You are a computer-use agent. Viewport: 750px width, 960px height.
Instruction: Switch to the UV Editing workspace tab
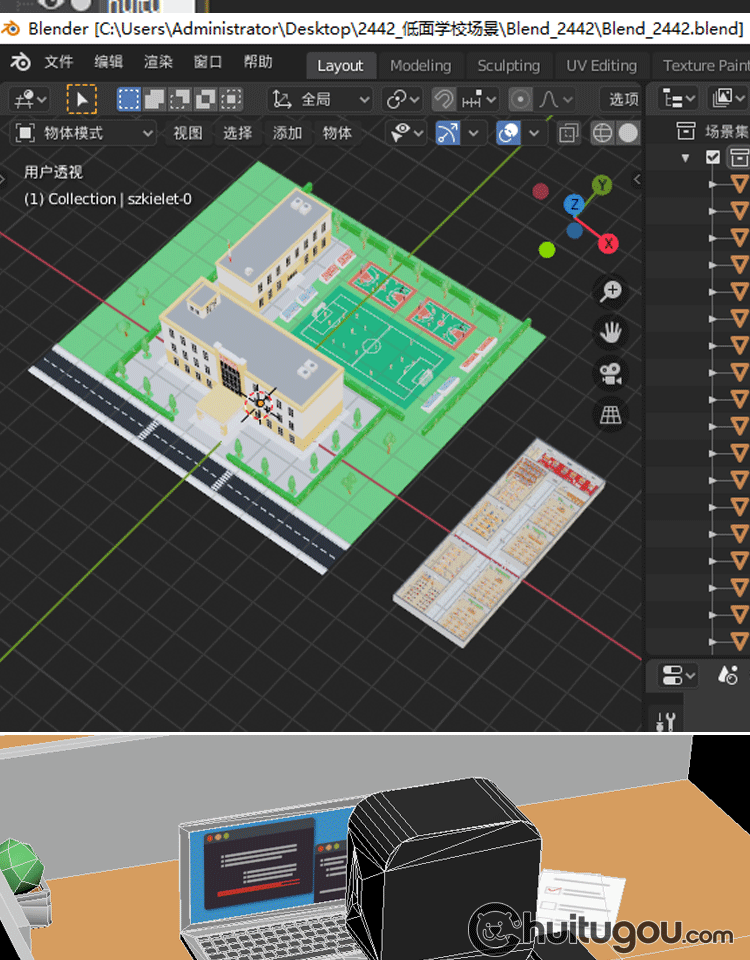[601, 66]
